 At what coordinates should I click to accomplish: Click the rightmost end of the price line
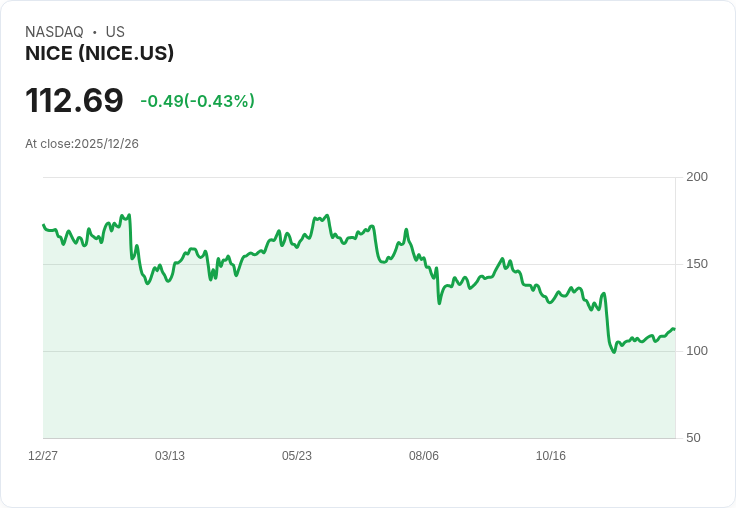click(675, 329)
